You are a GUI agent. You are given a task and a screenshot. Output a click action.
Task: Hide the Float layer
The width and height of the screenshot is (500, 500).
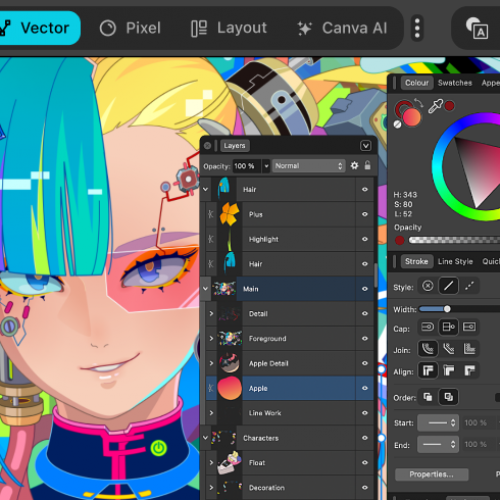tap(365, 462)
